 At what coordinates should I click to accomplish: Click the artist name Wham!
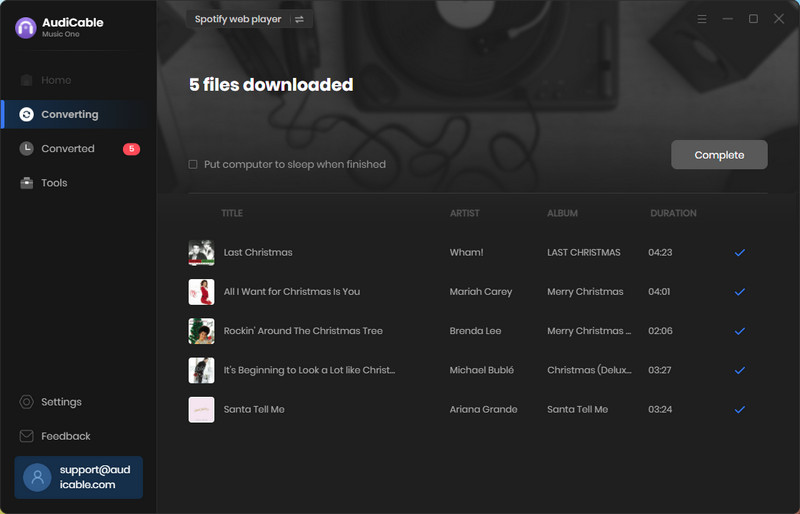pyautogui.click(x=466, y=253)
